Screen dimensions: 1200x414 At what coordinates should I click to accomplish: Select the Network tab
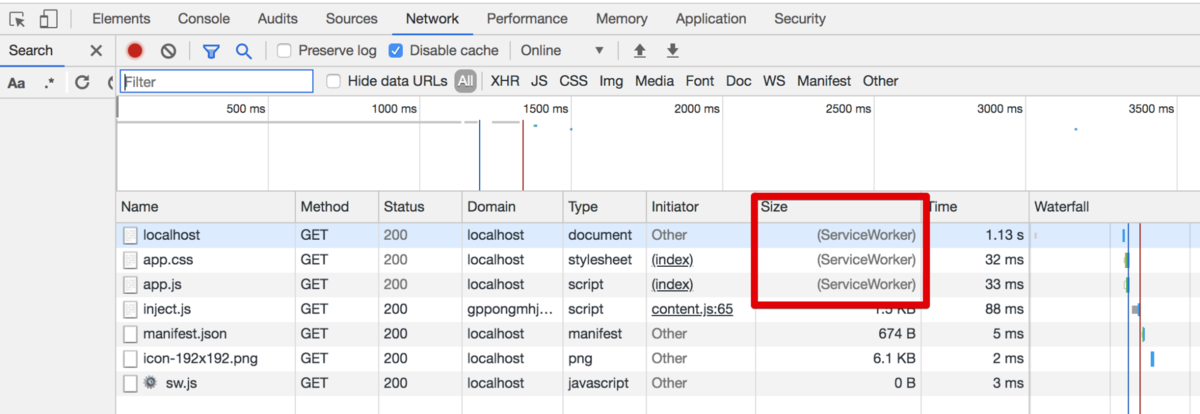[x=432, y=19]
